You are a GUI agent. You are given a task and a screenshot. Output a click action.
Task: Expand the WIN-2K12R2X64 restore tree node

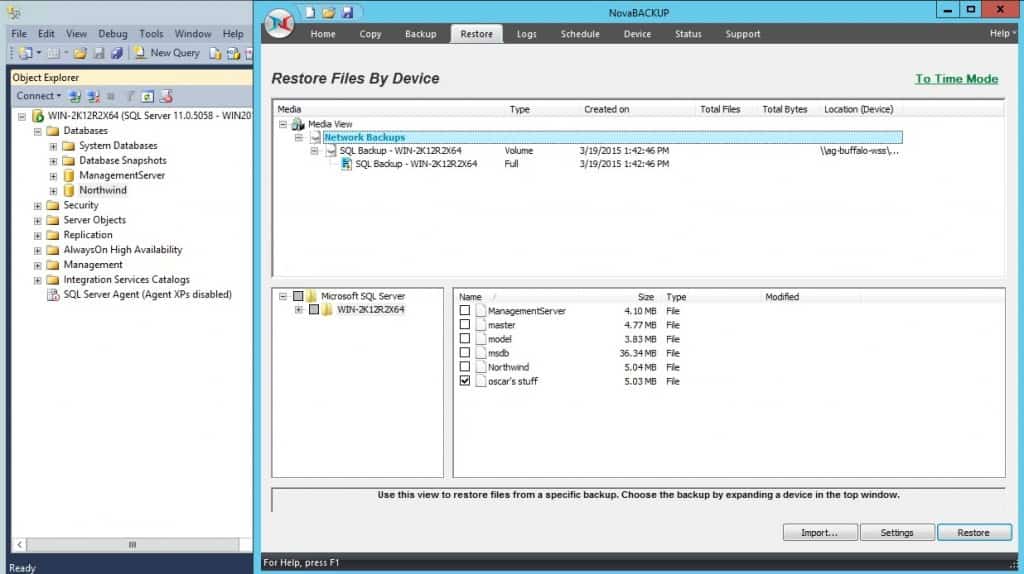pos(298,310)
